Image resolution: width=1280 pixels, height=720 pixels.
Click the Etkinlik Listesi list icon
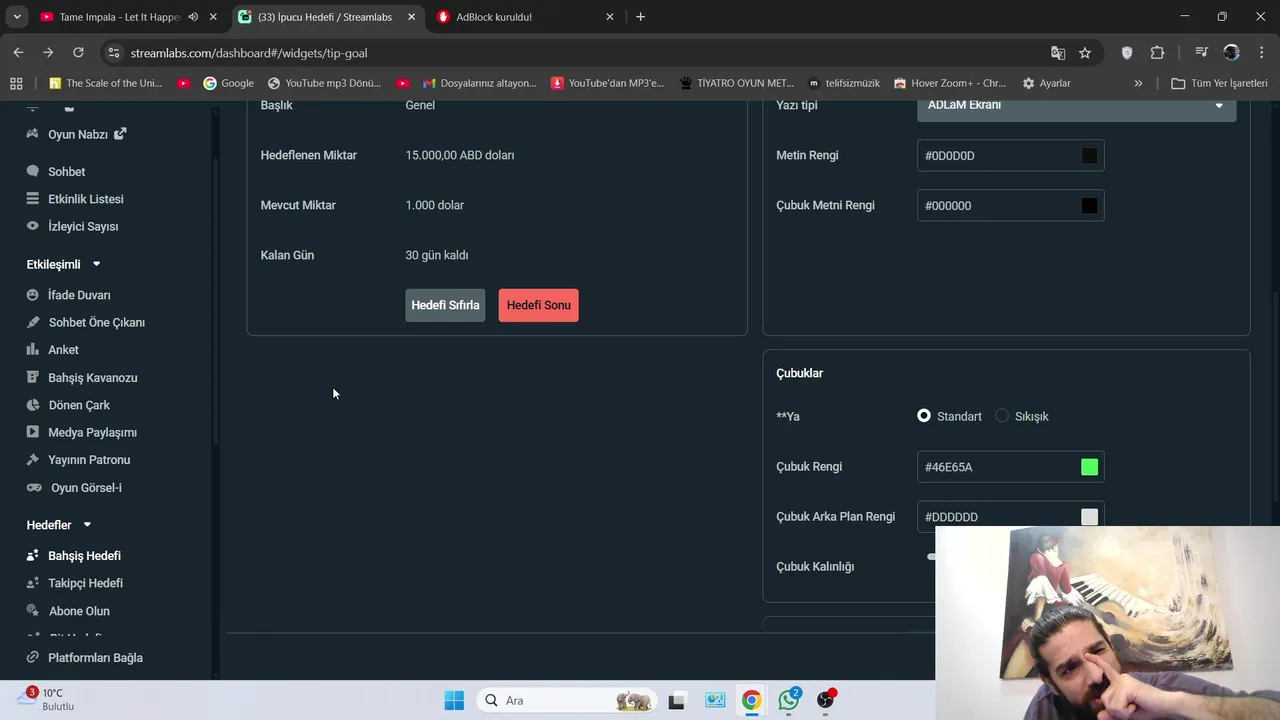coord(33,198)
